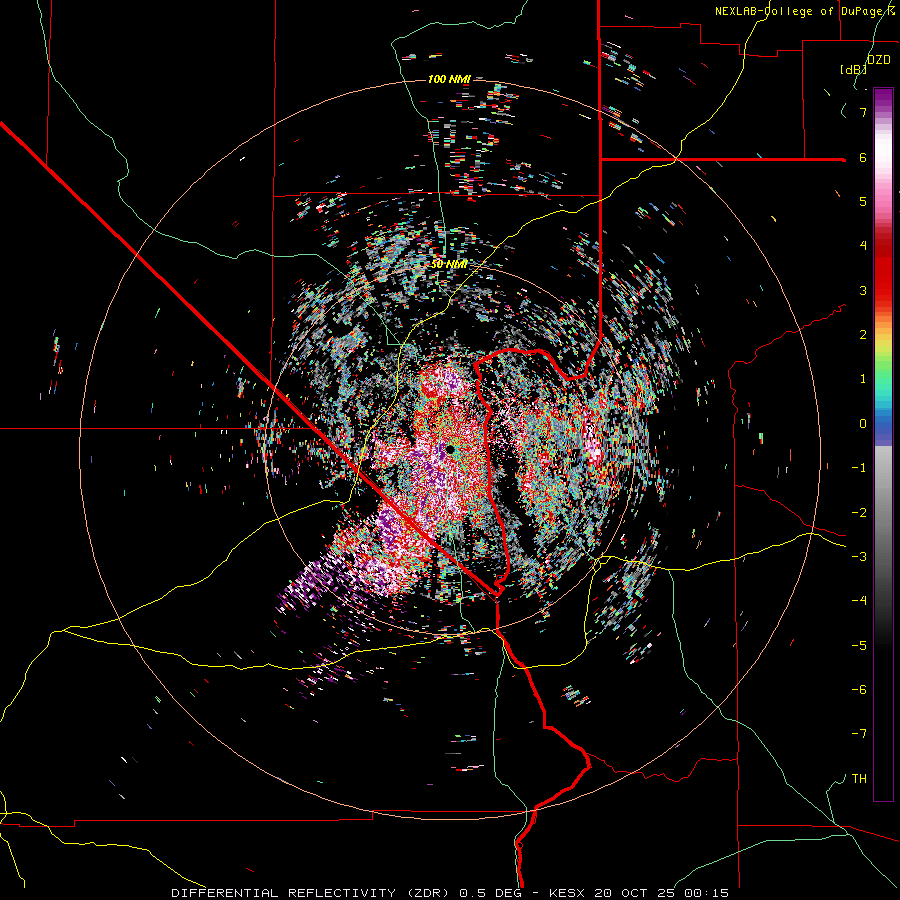
Task: Click the ZDR color scale bar
Action: click(x=883, y=444)
